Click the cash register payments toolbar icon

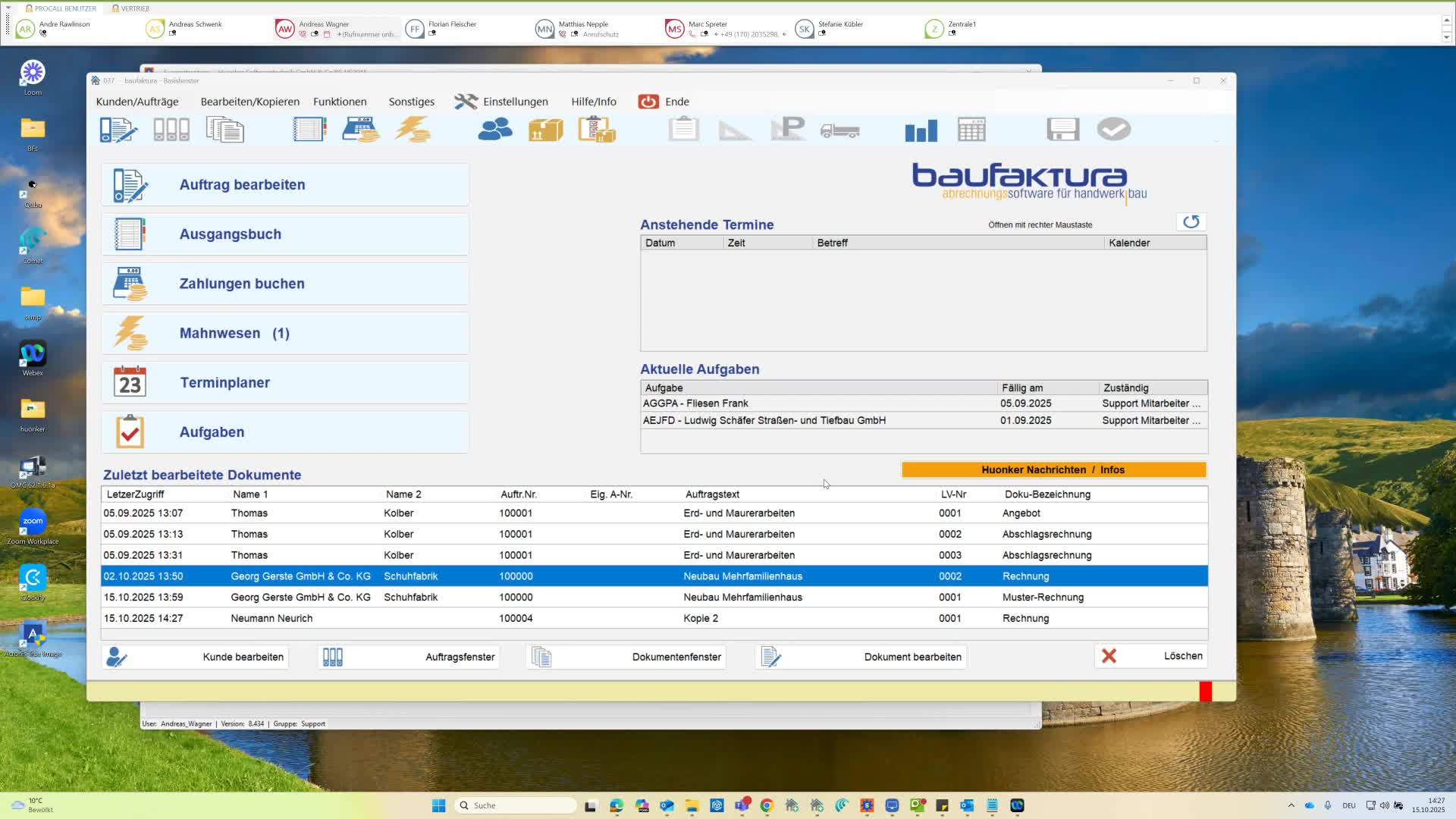(360, 130)
